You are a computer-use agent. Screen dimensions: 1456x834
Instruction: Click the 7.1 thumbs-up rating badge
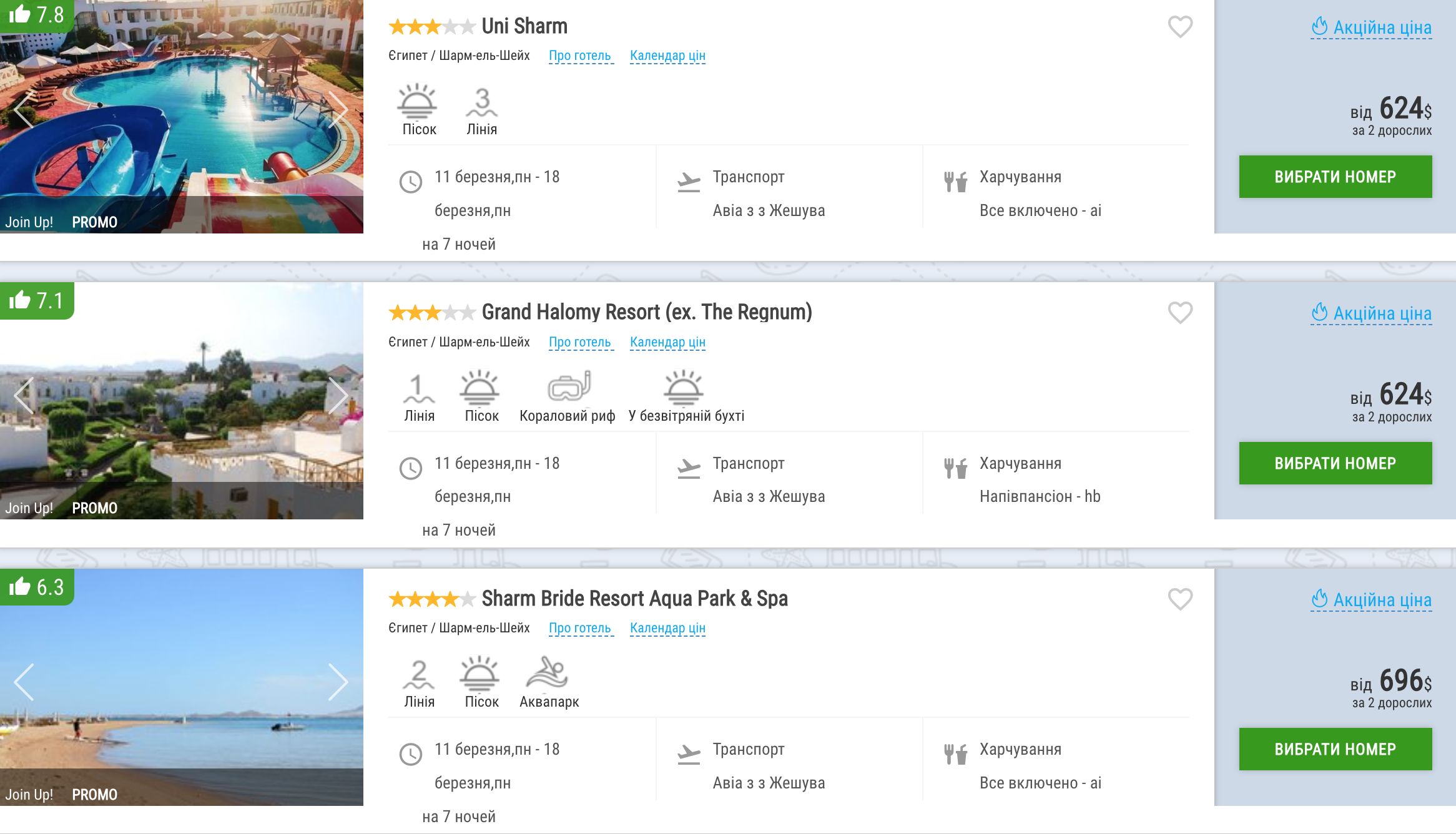37,301
